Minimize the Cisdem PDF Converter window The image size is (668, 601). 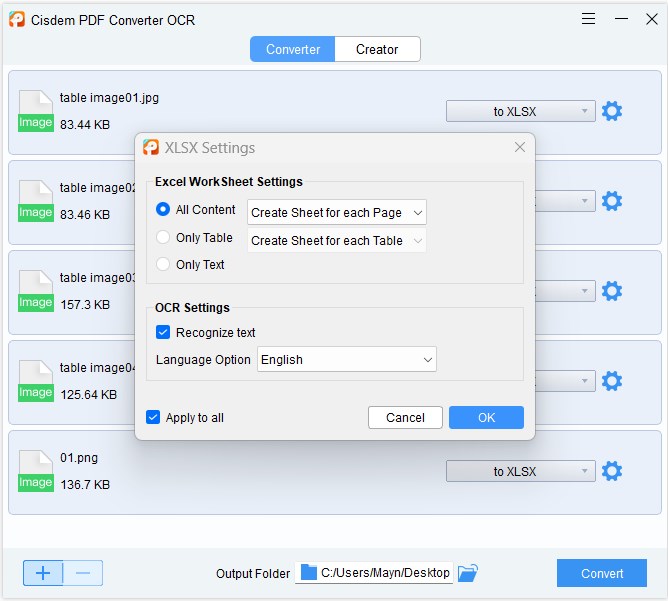621,19
